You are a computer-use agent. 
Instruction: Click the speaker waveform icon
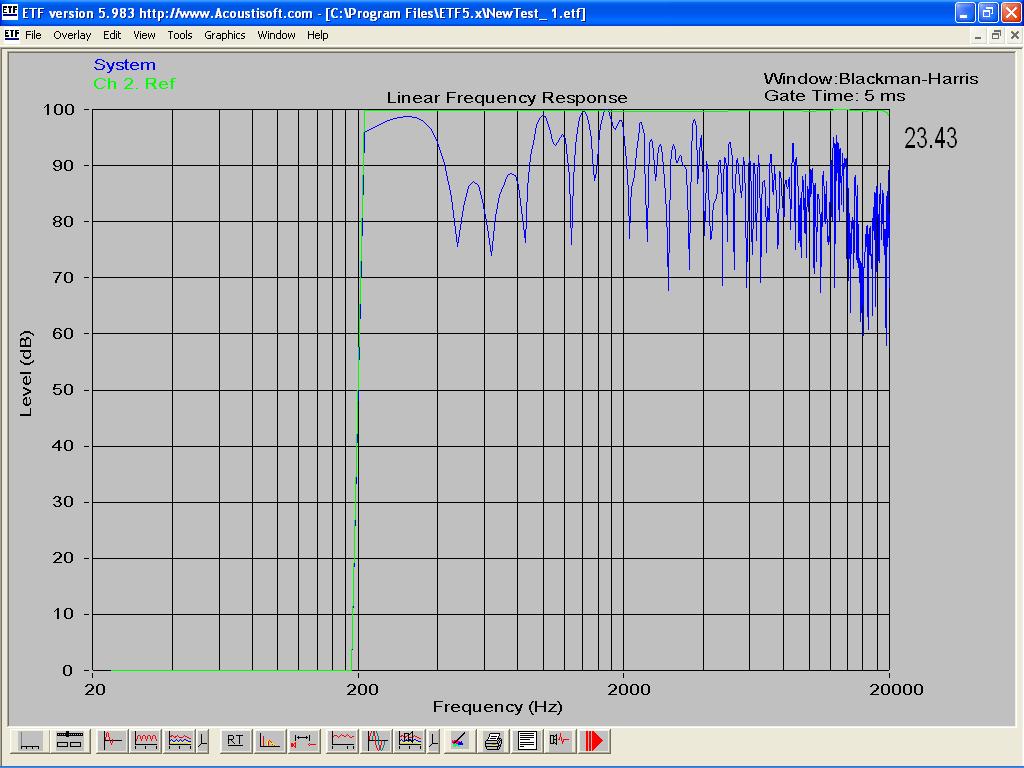(x=560, y=741)
